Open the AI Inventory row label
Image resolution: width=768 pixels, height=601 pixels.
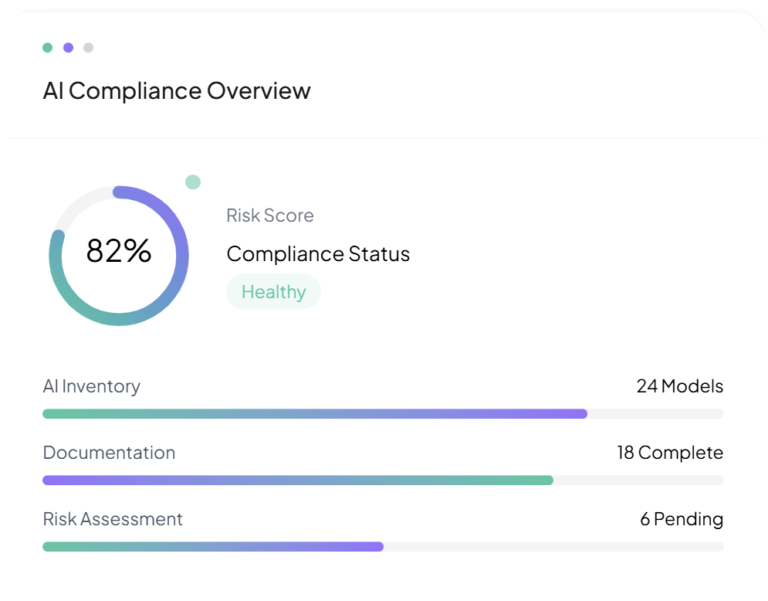tap(91, 386)
